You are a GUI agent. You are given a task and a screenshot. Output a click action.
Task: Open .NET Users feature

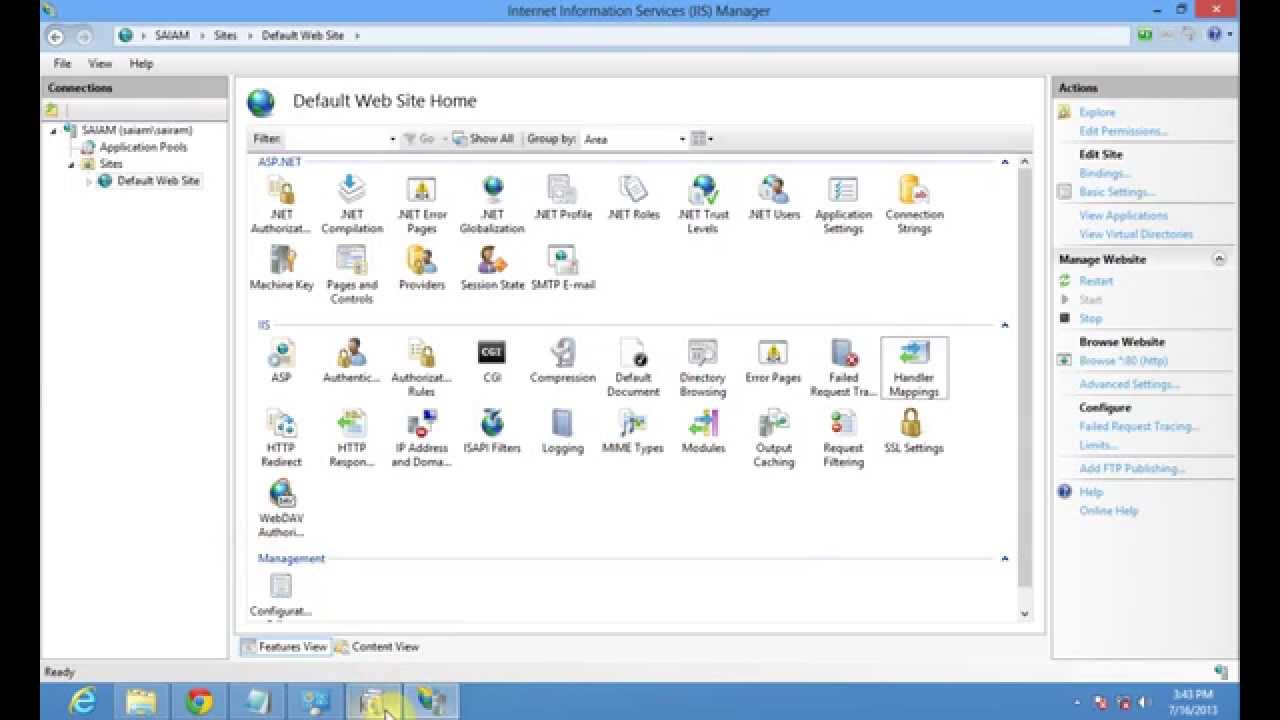[774, 197]
